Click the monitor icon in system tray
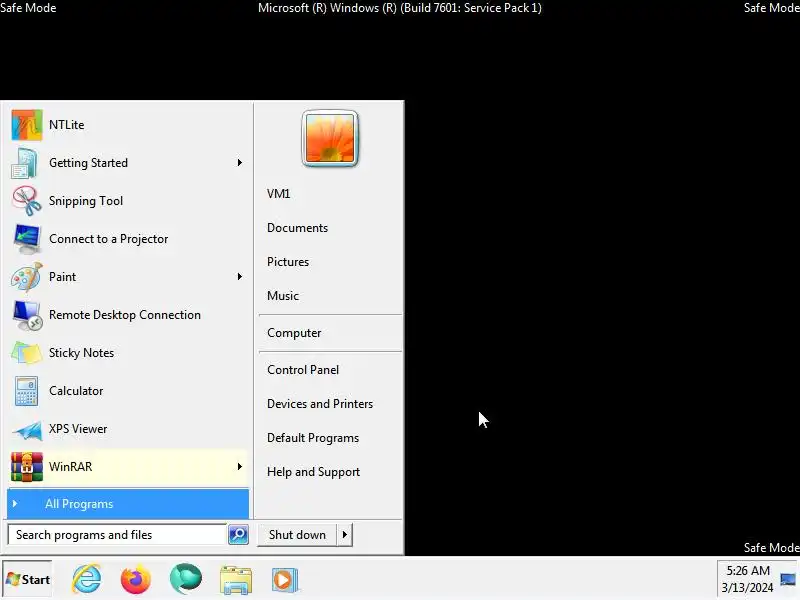 point(788,579)
